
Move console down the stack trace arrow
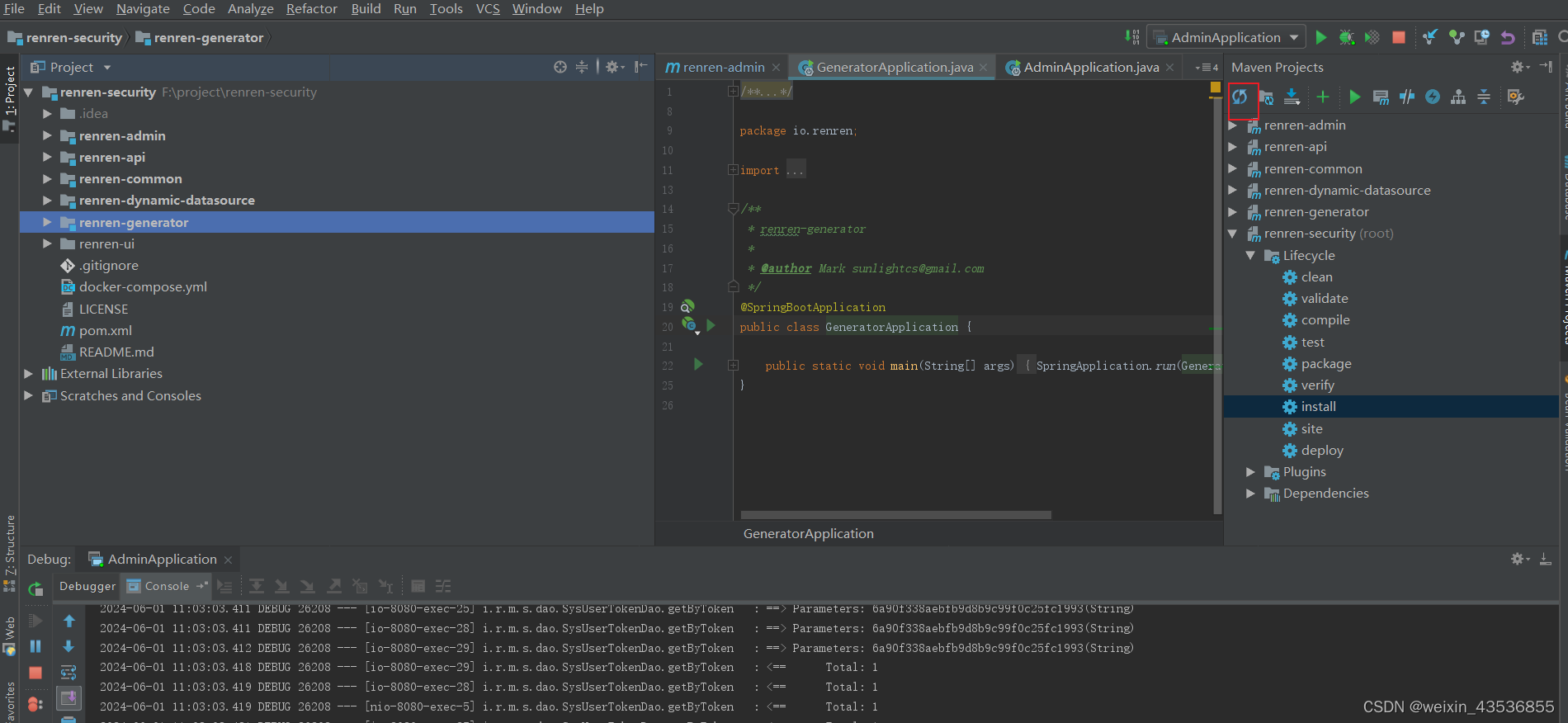[x=69, y=646]
